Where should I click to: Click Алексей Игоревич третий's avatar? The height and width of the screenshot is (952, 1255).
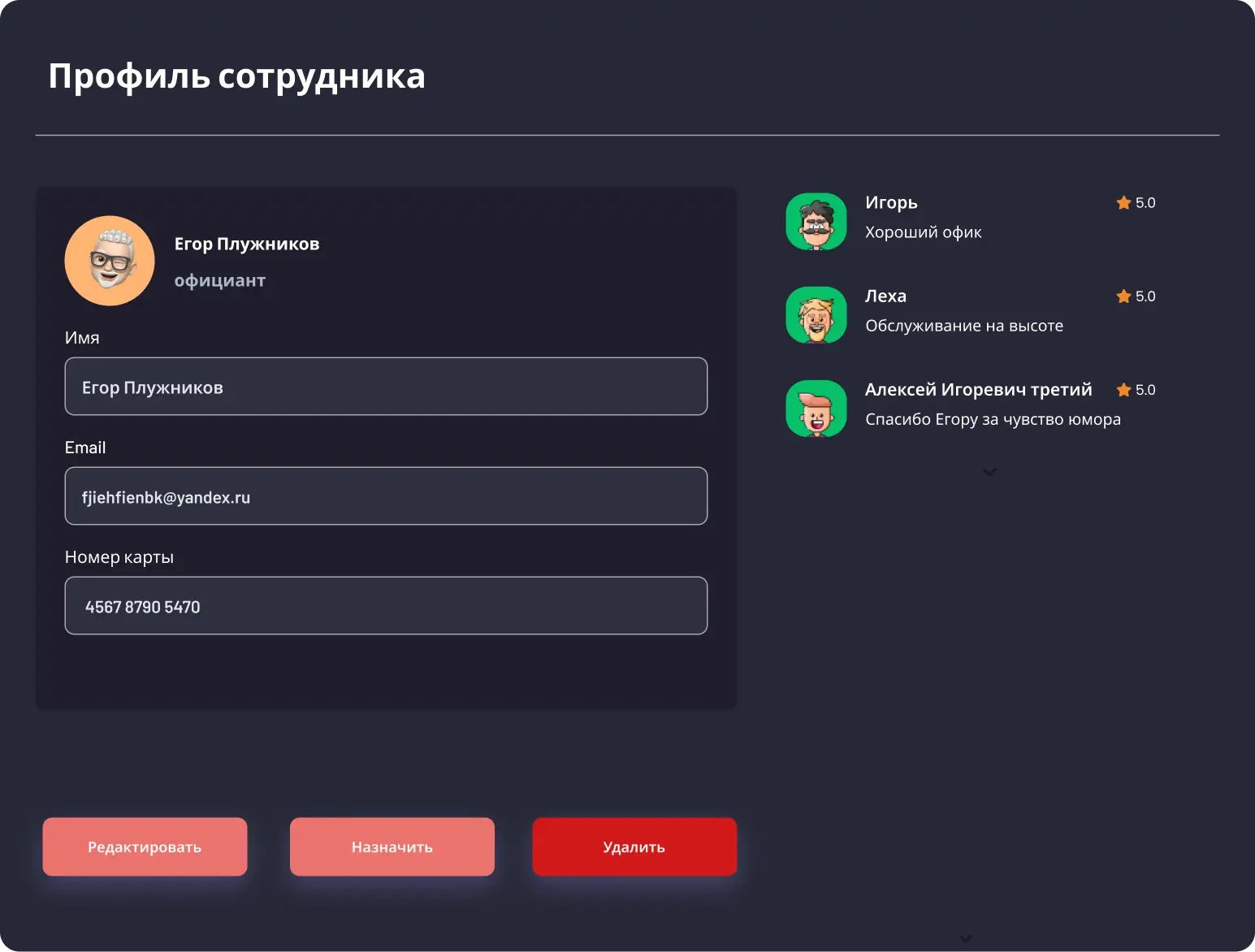(816, 409)
